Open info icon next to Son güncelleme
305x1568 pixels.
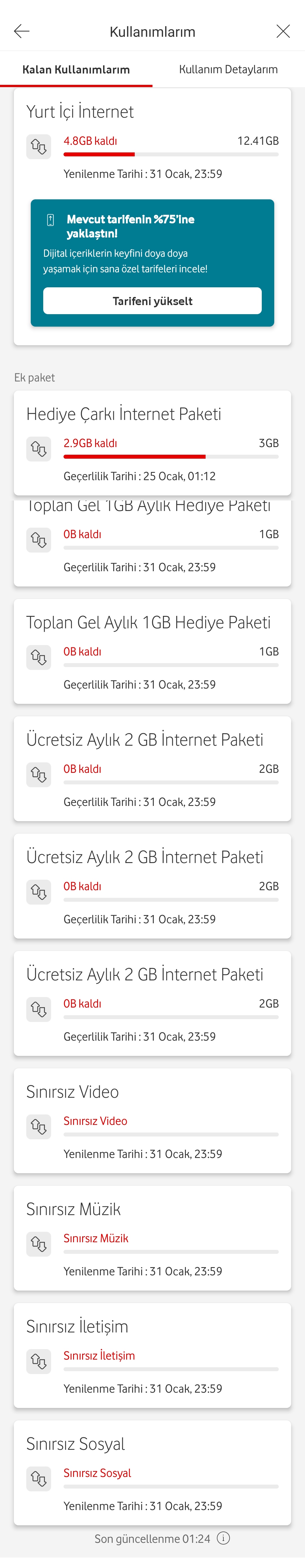[224, 1539]
